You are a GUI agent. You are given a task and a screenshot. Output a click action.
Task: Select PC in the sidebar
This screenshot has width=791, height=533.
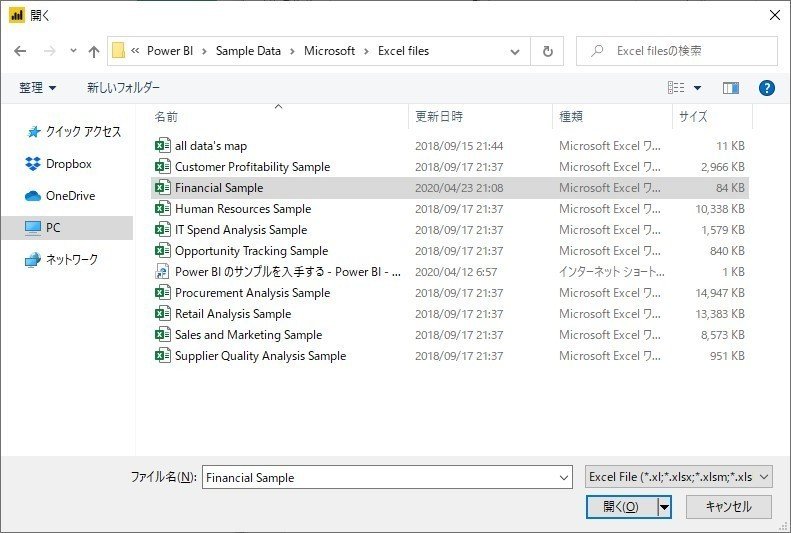click(x=68, y=228)
